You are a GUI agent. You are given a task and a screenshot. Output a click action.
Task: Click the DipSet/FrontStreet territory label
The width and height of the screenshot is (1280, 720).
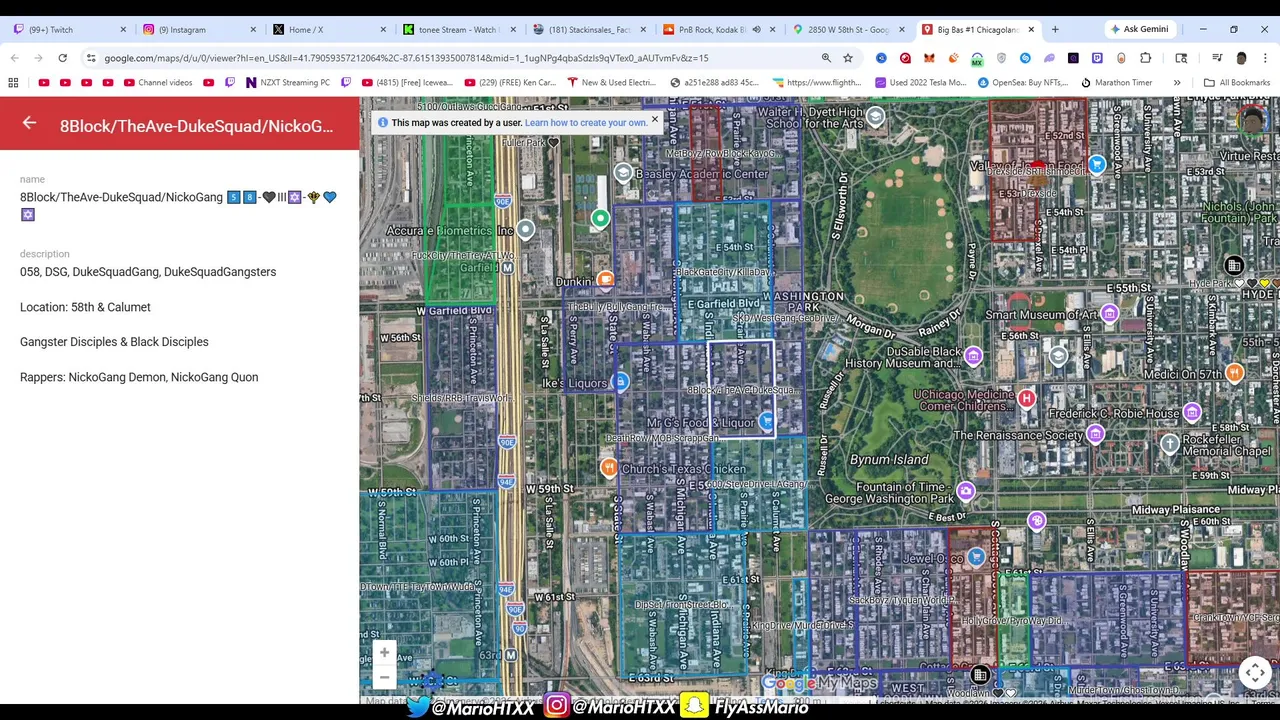pos(684,604)
